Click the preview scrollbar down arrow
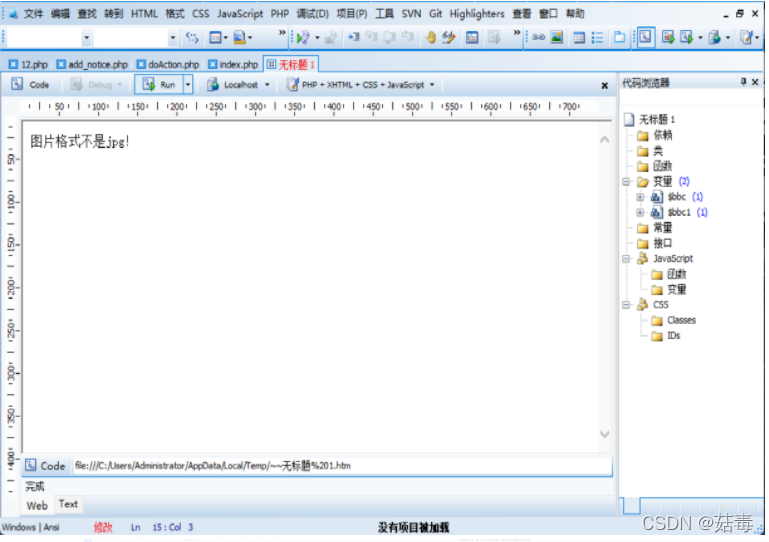This screenshot has width=769, height=542. pos(605,434)
